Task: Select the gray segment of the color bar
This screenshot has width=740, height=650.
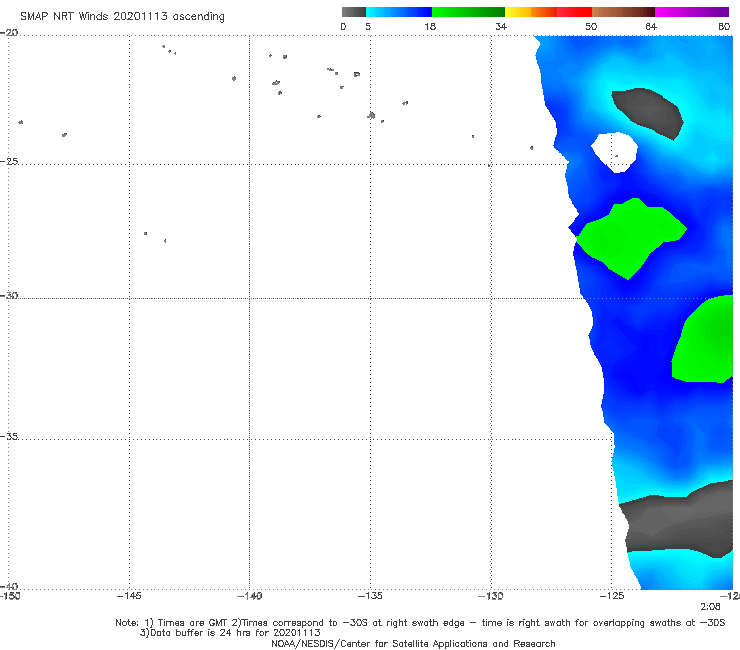Action: pyautogui.click(x=354, y=12)
